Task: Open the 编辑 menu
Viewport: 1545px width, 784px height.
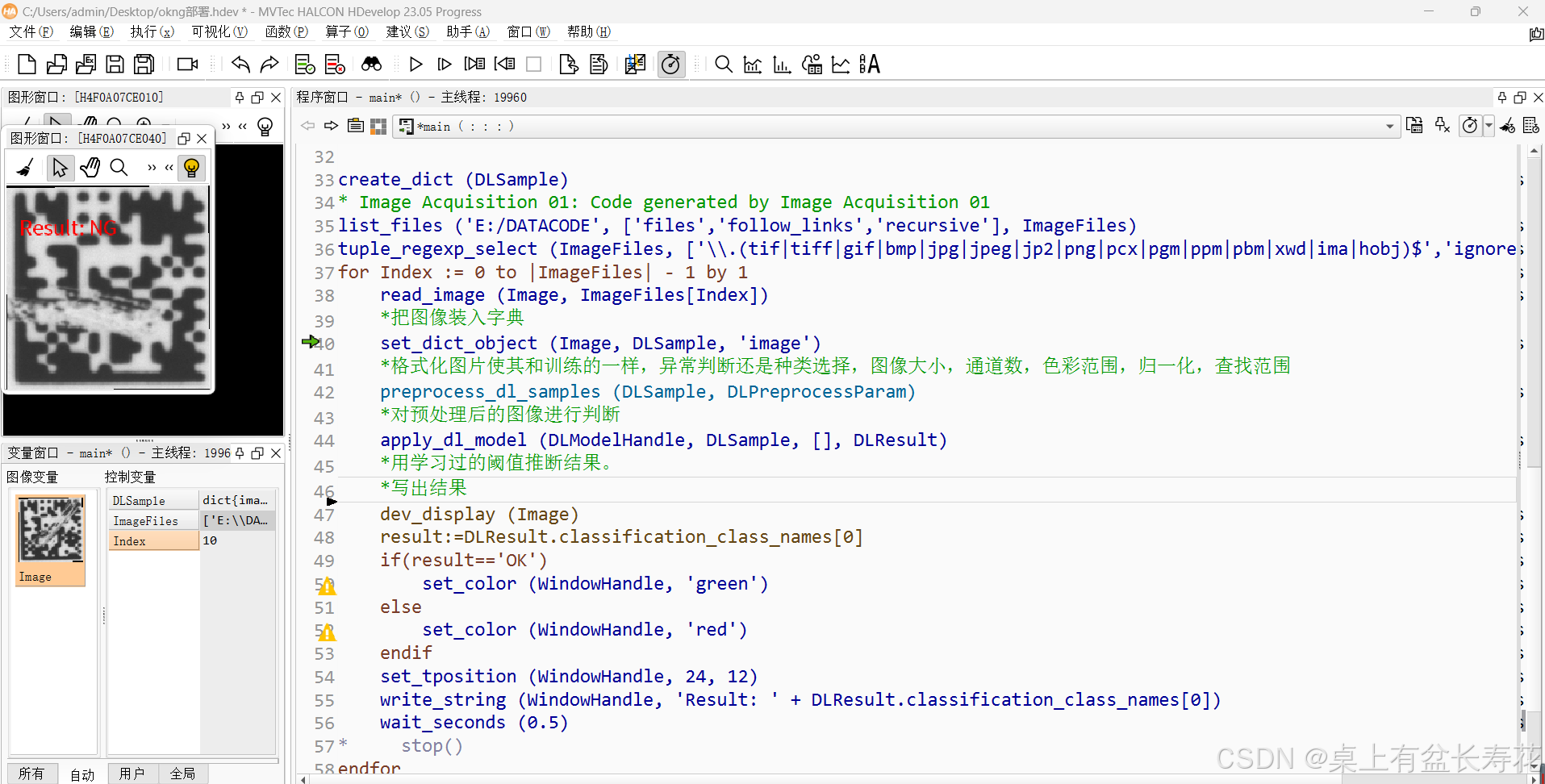Action: [91, 32]
